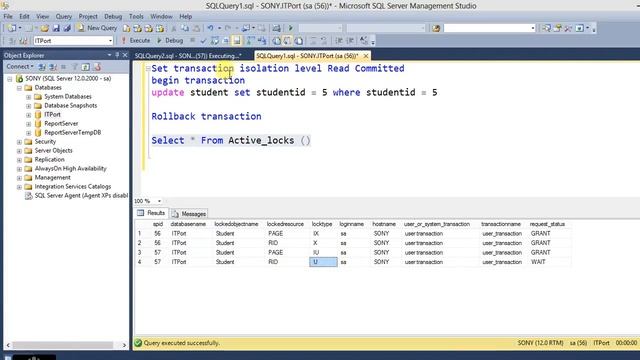Click the Save disk icon in toolbar

click(56, 28)
